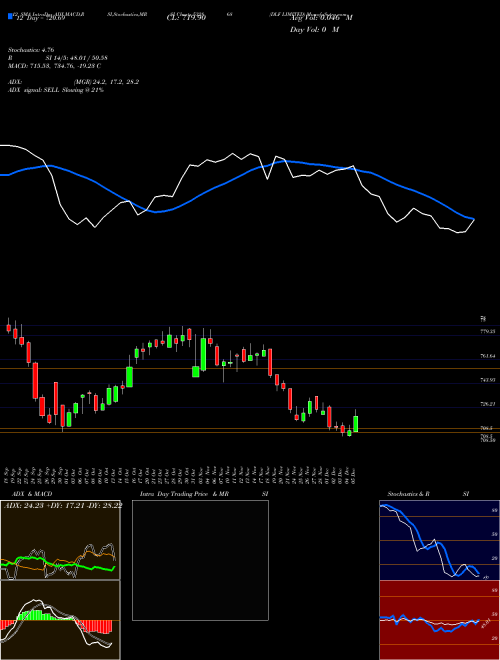Screen dimensions: 500x660
Task: Click the 743.93 price axis label
Action: tap(487, 380)
